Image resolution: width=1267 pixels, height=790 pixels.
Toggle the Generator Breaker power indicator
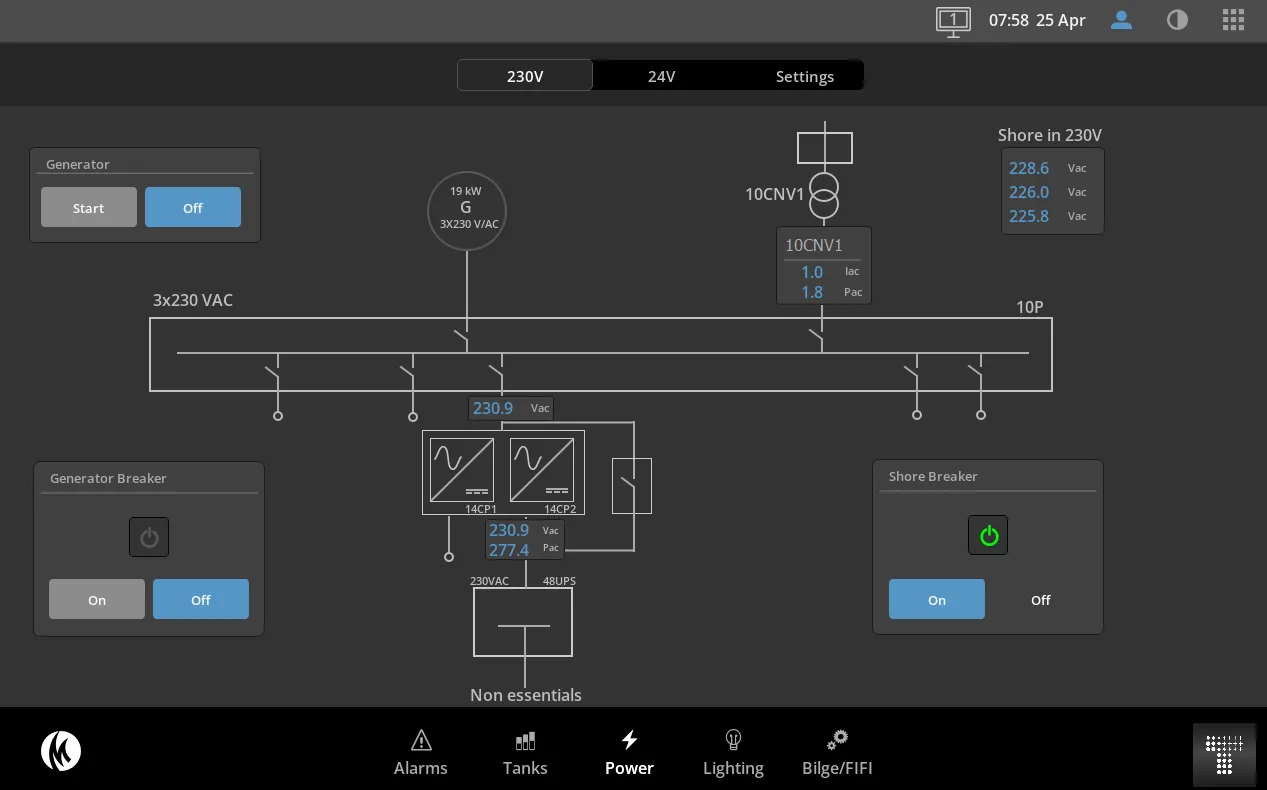pos(149,537)
